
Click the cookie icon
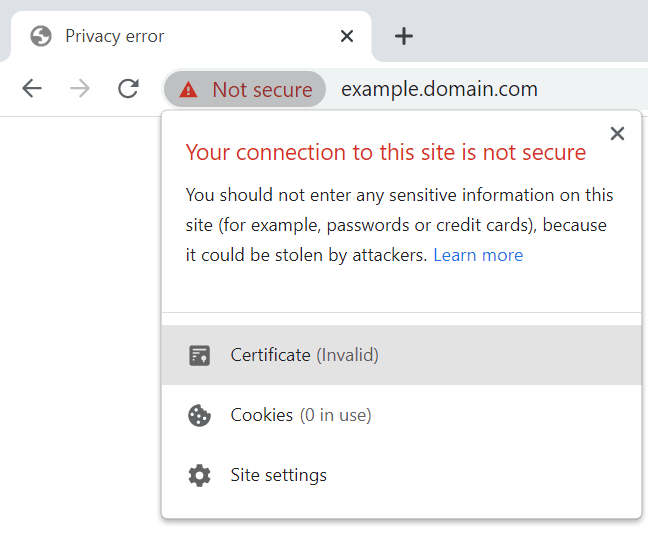tap(200, 415)
